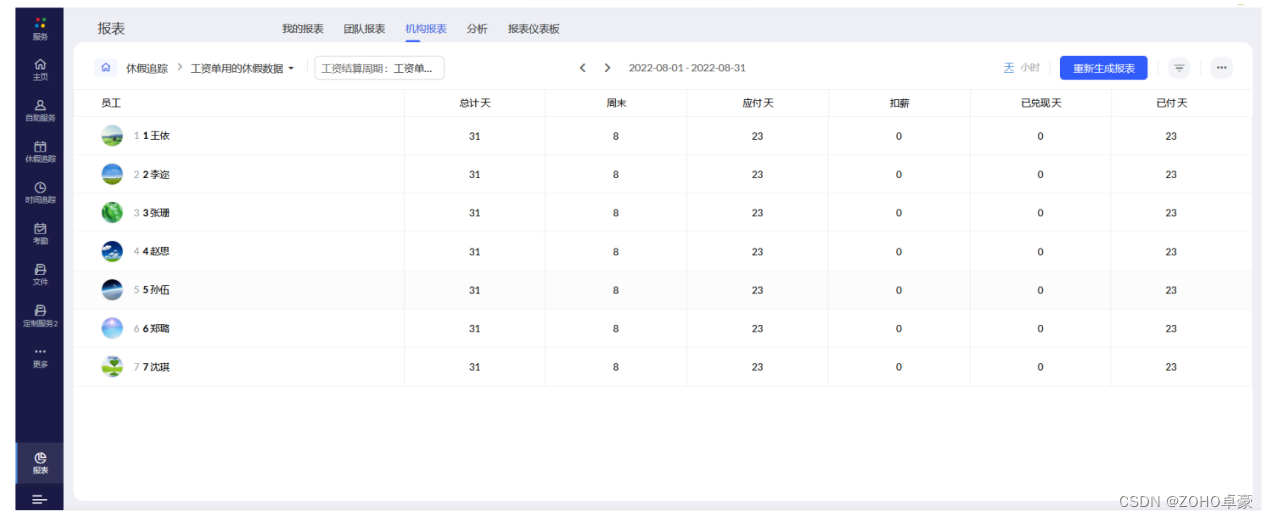
Task: Show 更多 sidebar options
Action: pyautogui.click(x=40, y=357)
